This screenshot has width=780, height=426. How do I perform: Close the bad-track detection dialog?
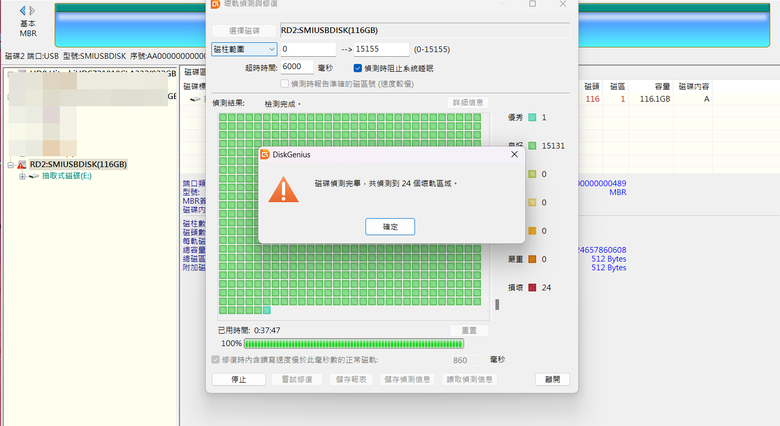pyautogui.click(x=563, y=4)
